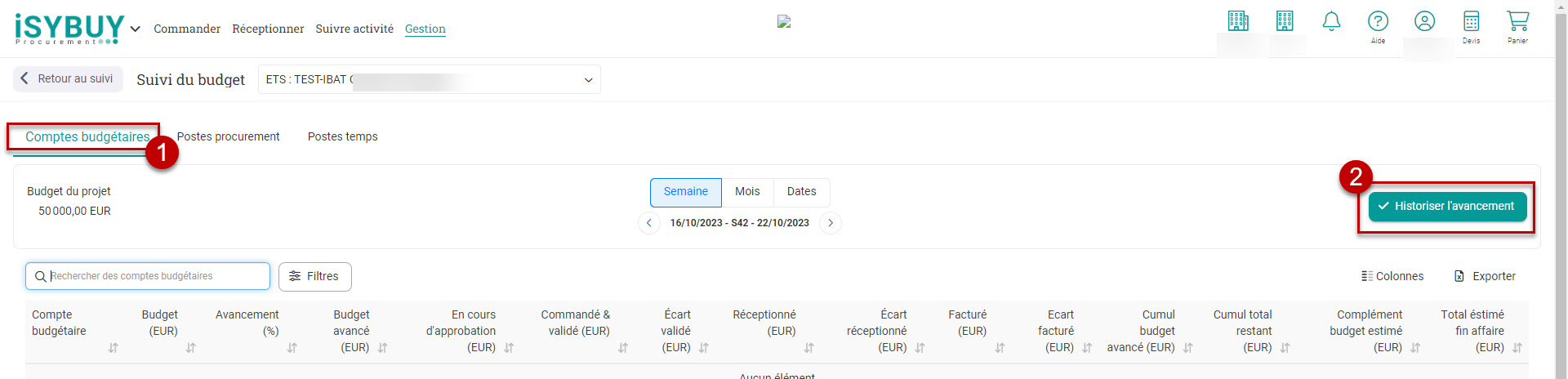The height and width of the screenshot is (379, 1568).
Task: Open the notifications bell icon
Action: pyautogui.click(x=1331, y=22)
